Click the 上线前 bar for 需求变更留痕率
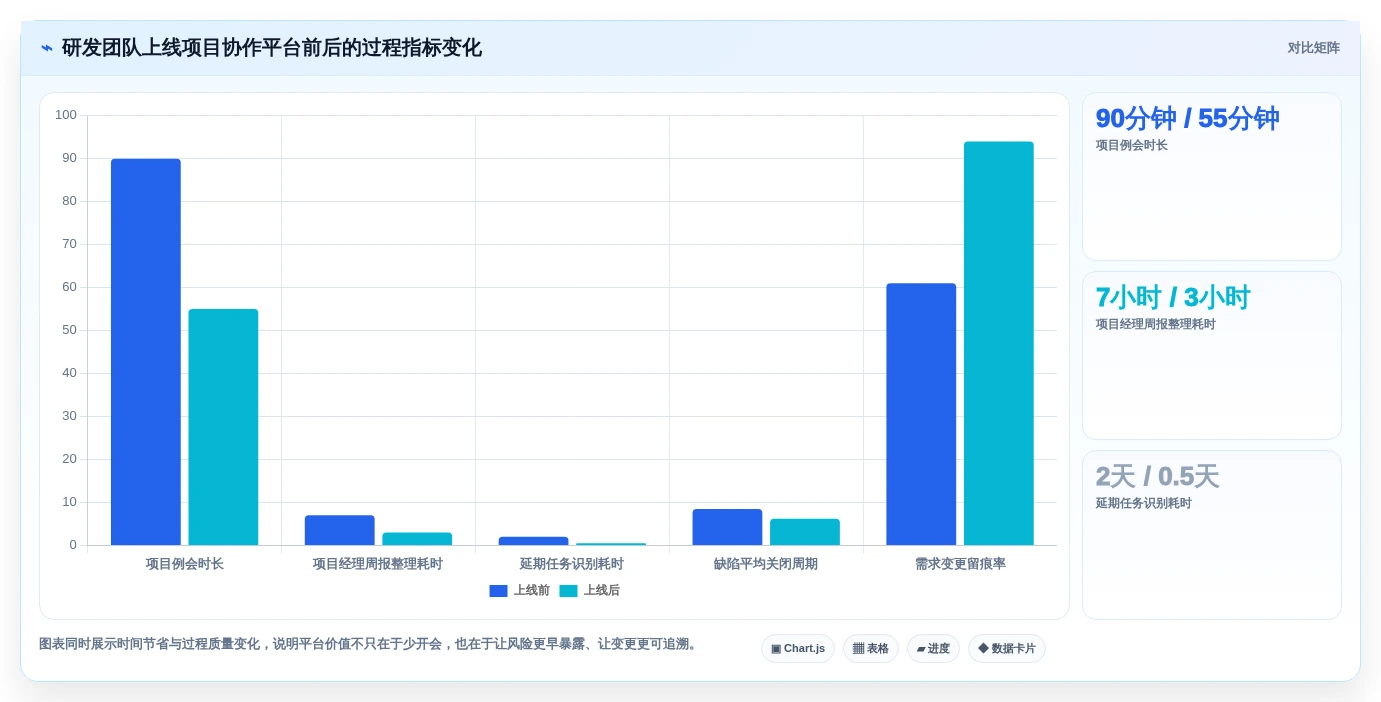The height and width of the screenshot is (702, 1381). (x=921, y=414)
